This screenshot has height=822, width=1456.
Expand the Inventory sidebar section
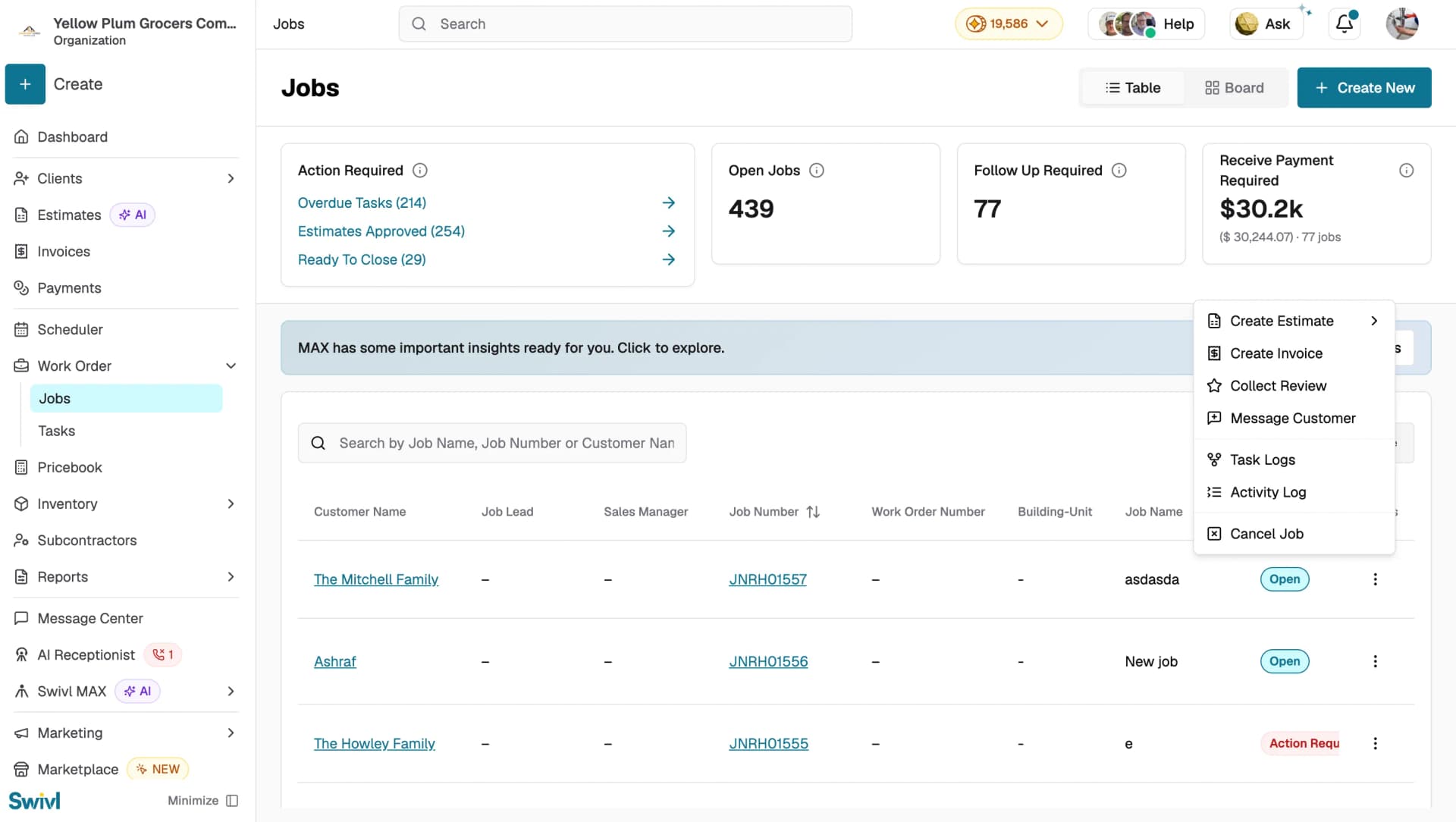tap(231, 504)
